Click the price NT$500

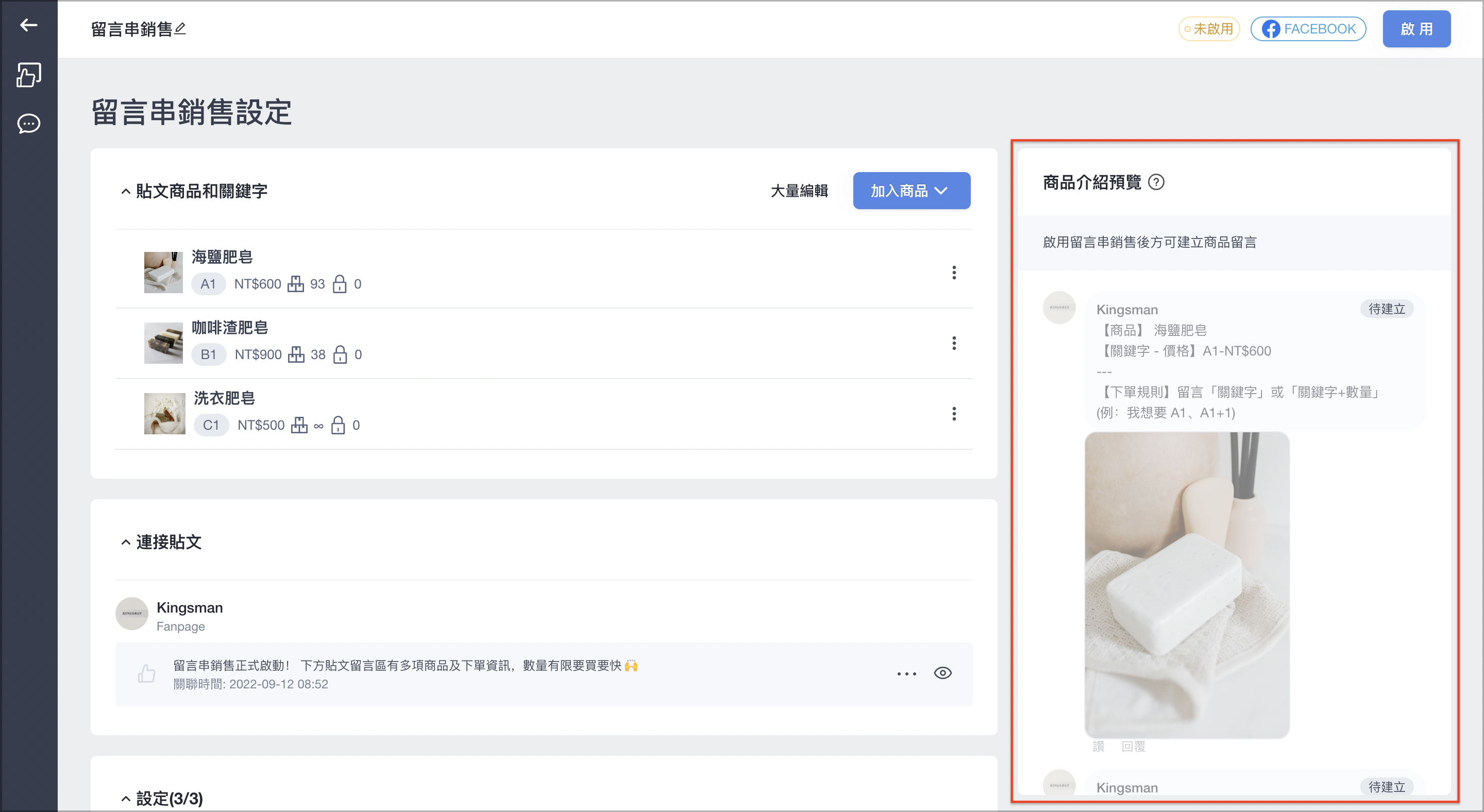[261, 425]
